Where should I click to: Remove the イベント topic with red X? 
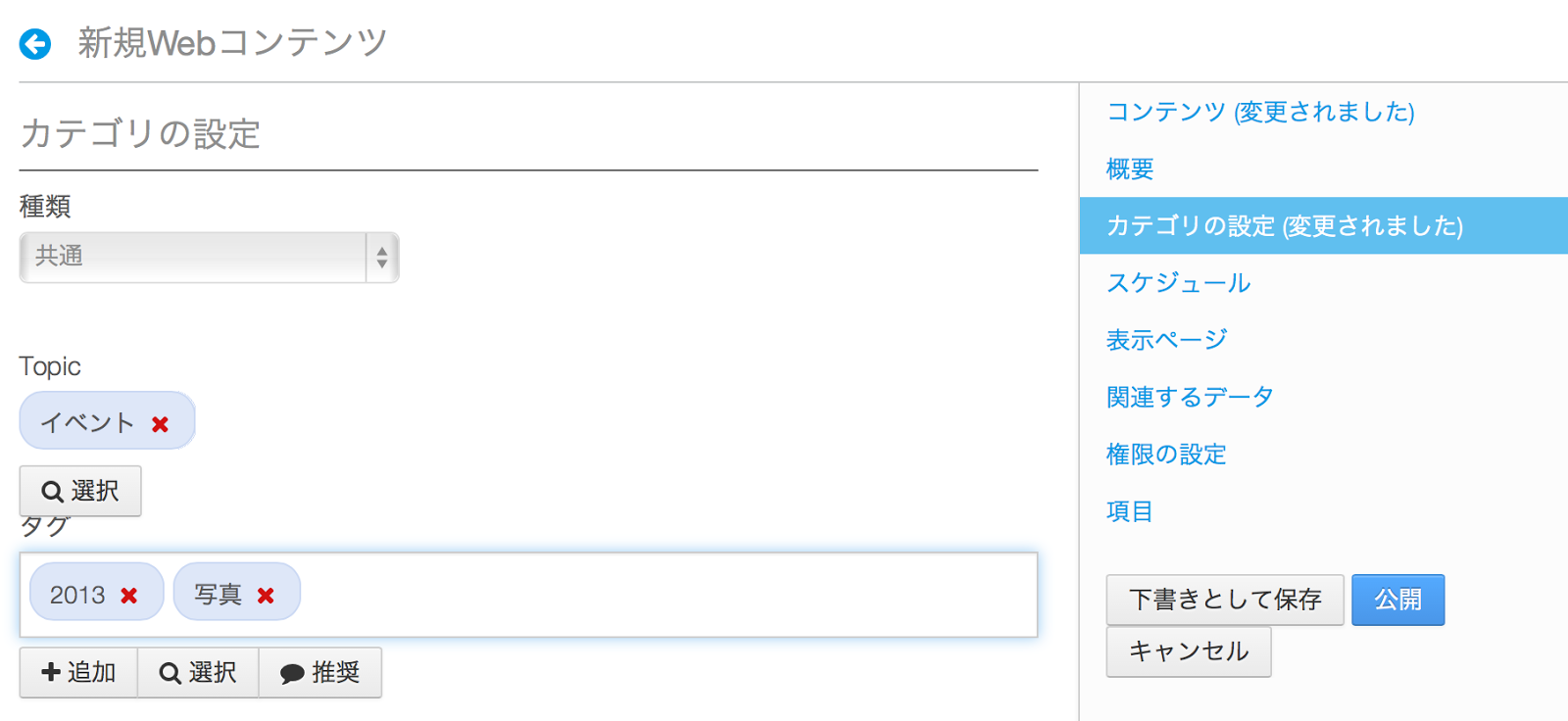point(161,424)
